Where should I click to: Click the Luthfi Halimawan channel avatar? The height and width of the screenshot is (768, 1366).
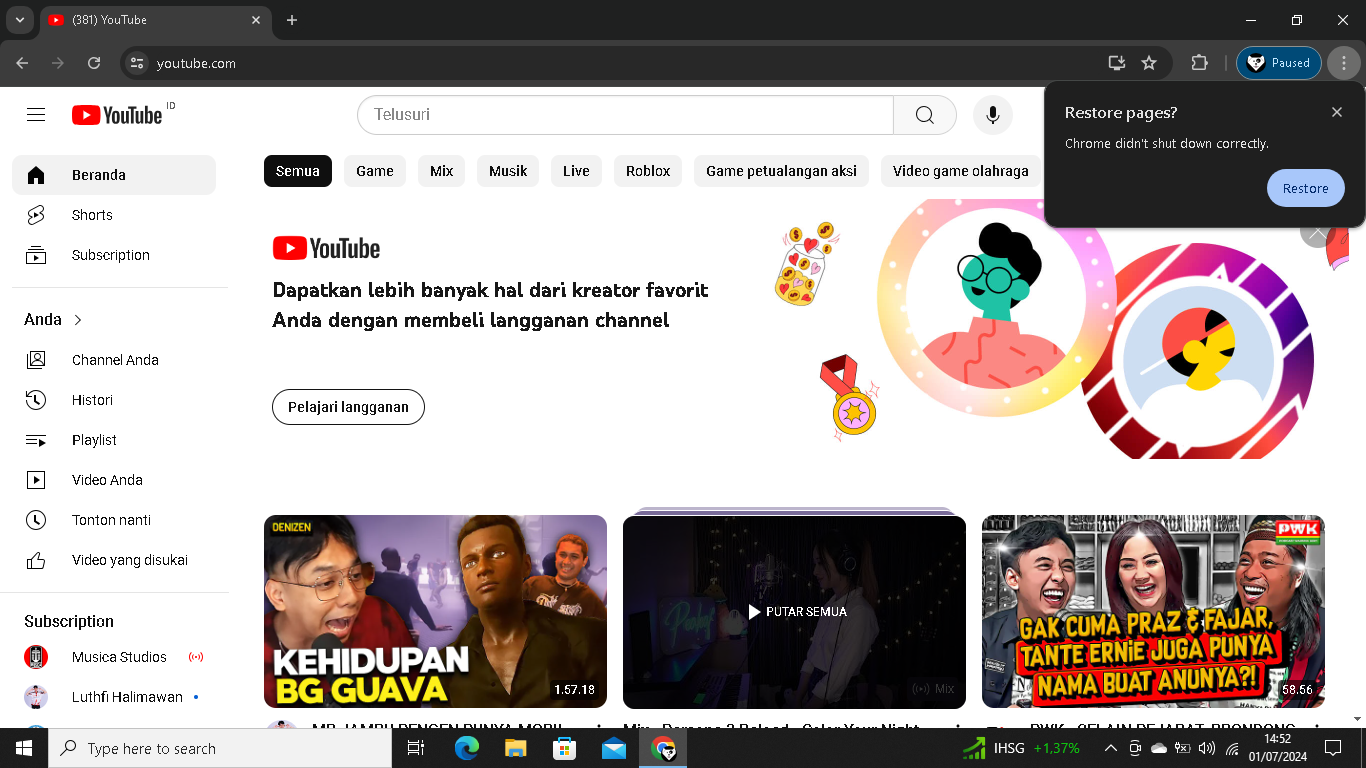coord(36,697)
